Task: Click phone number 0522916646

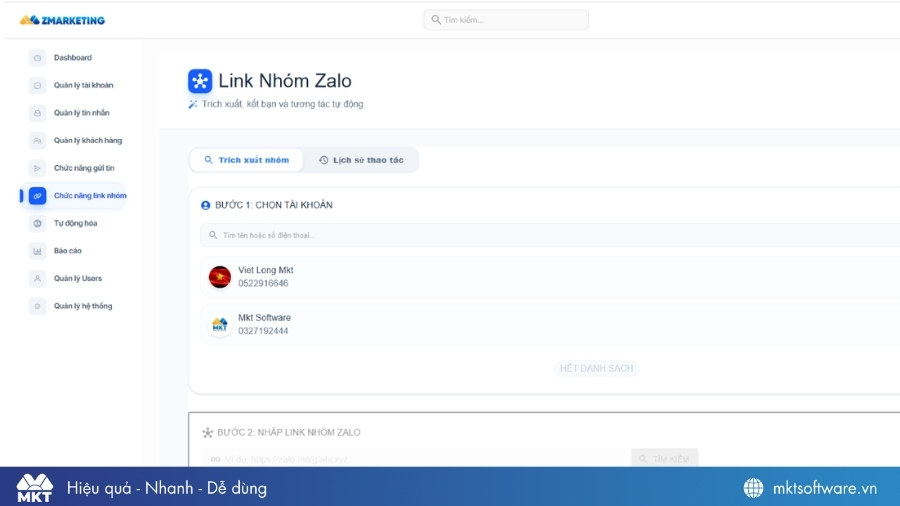Action: click(263, 283)
